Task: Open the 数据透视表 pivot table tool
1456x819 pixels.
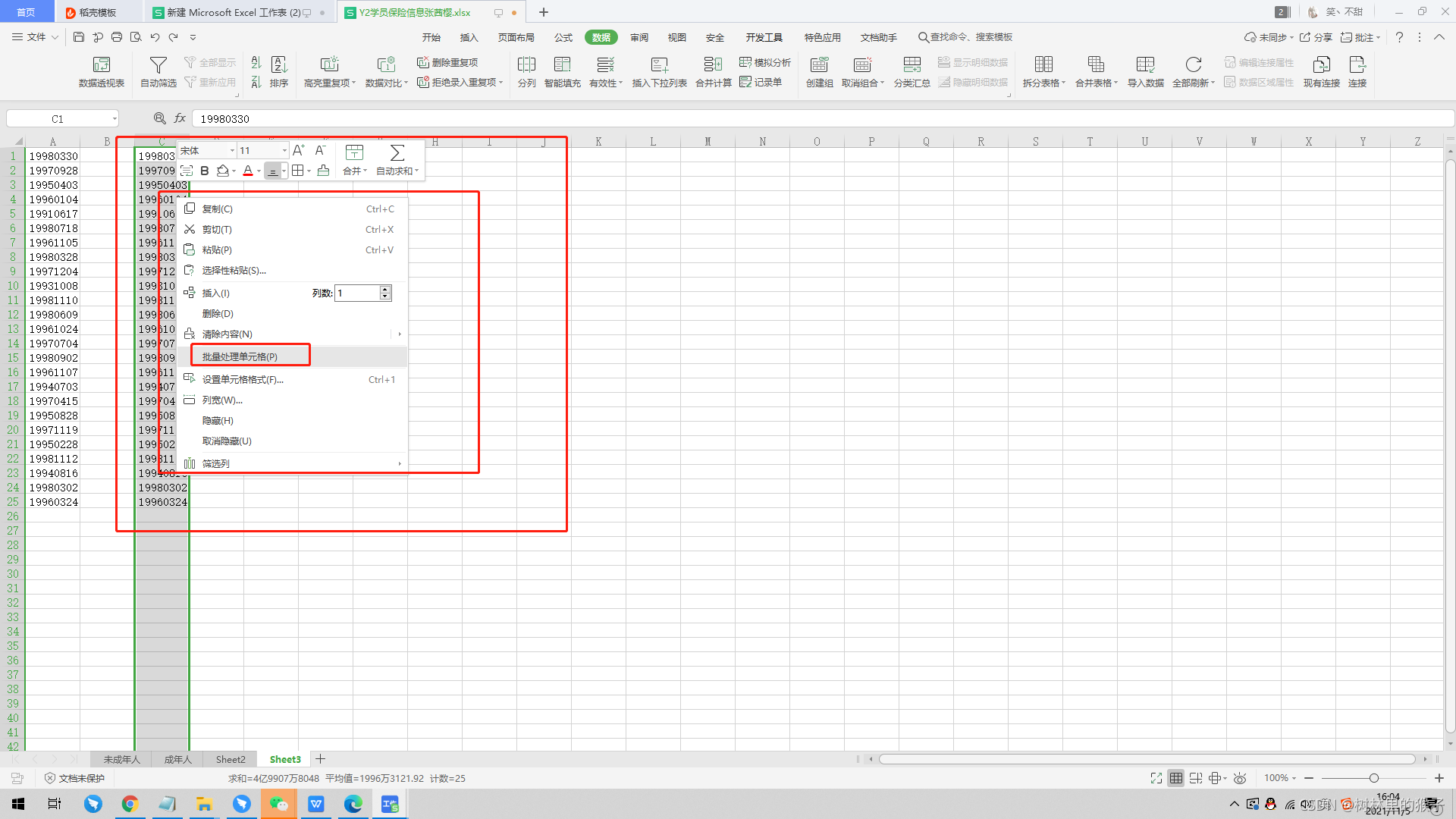Action: pyautogui.click(x=101, y=72)
